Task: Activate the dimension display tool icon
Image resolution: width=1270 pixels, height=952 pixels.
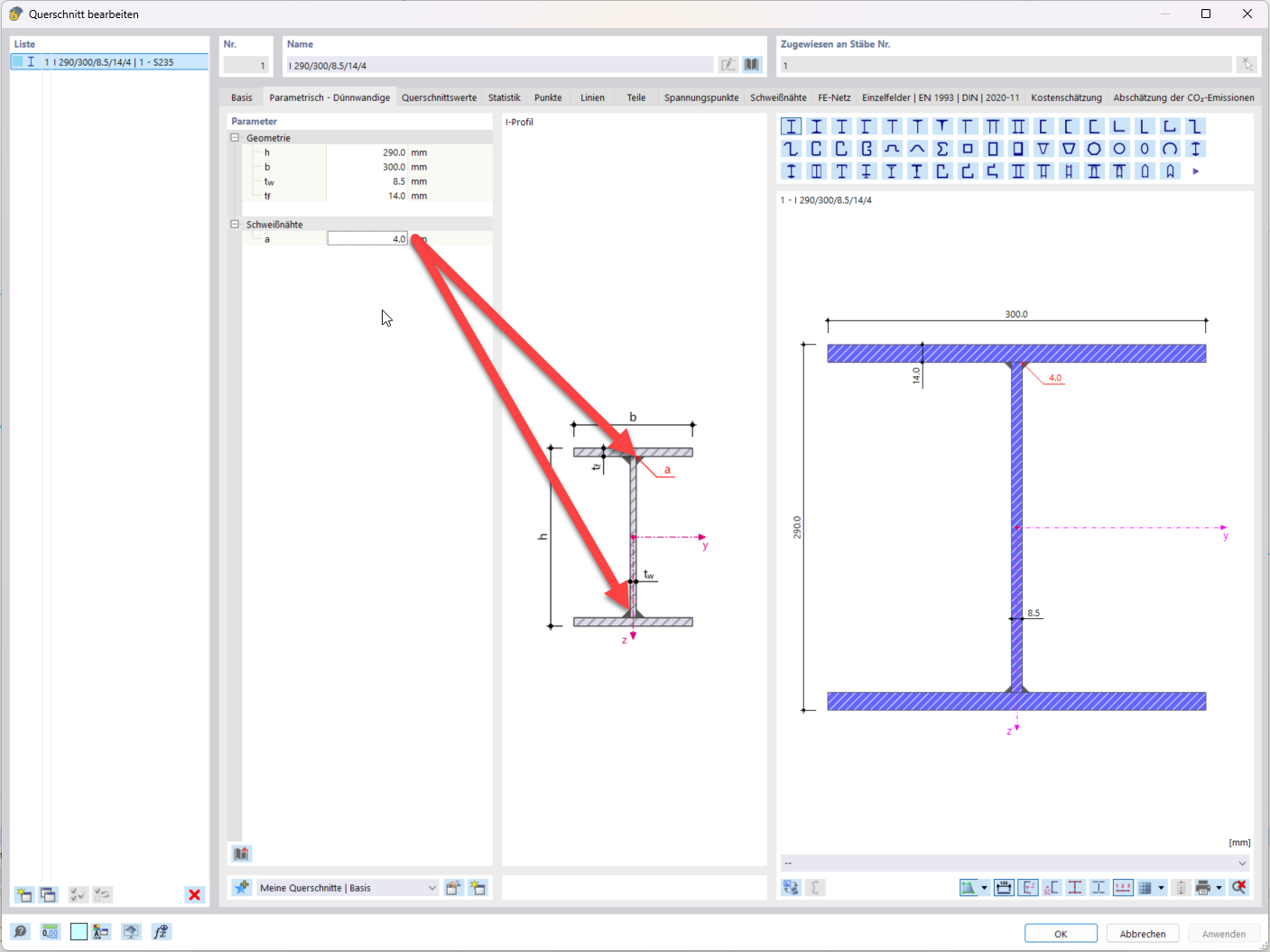Action: pyautogui.click(x=1003, y=887)
